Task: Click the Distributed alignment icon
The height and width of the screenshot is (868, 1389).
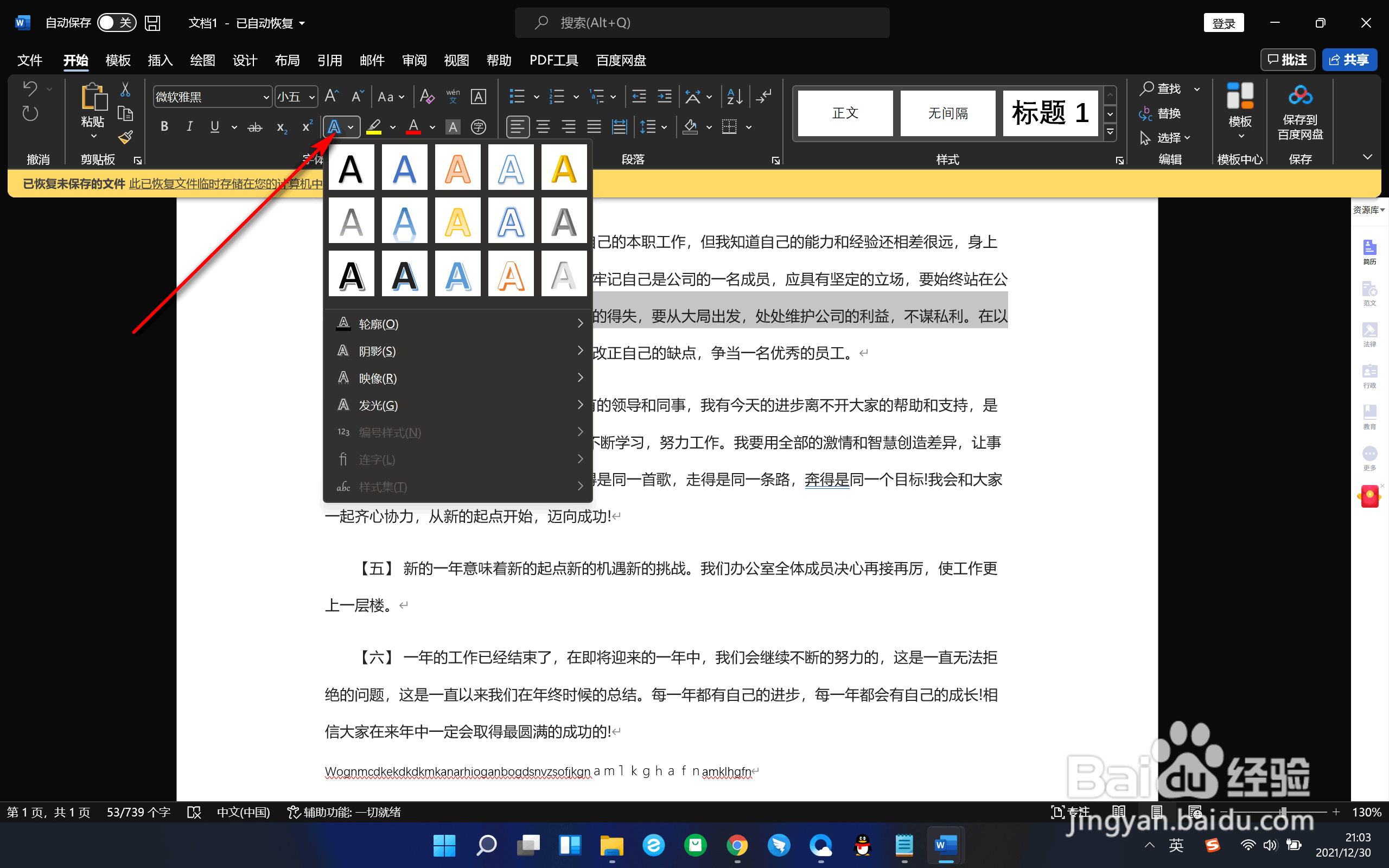Action: pos(619,127)
